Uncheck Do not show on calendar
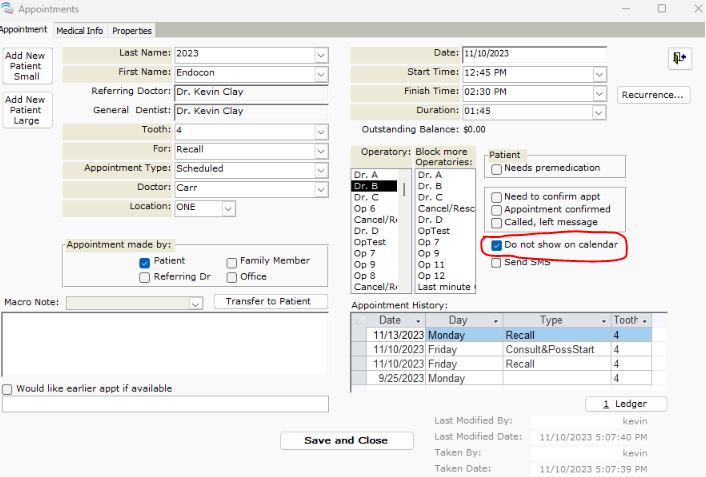Viewport: 706px width, 477px height. click(497, 245)
